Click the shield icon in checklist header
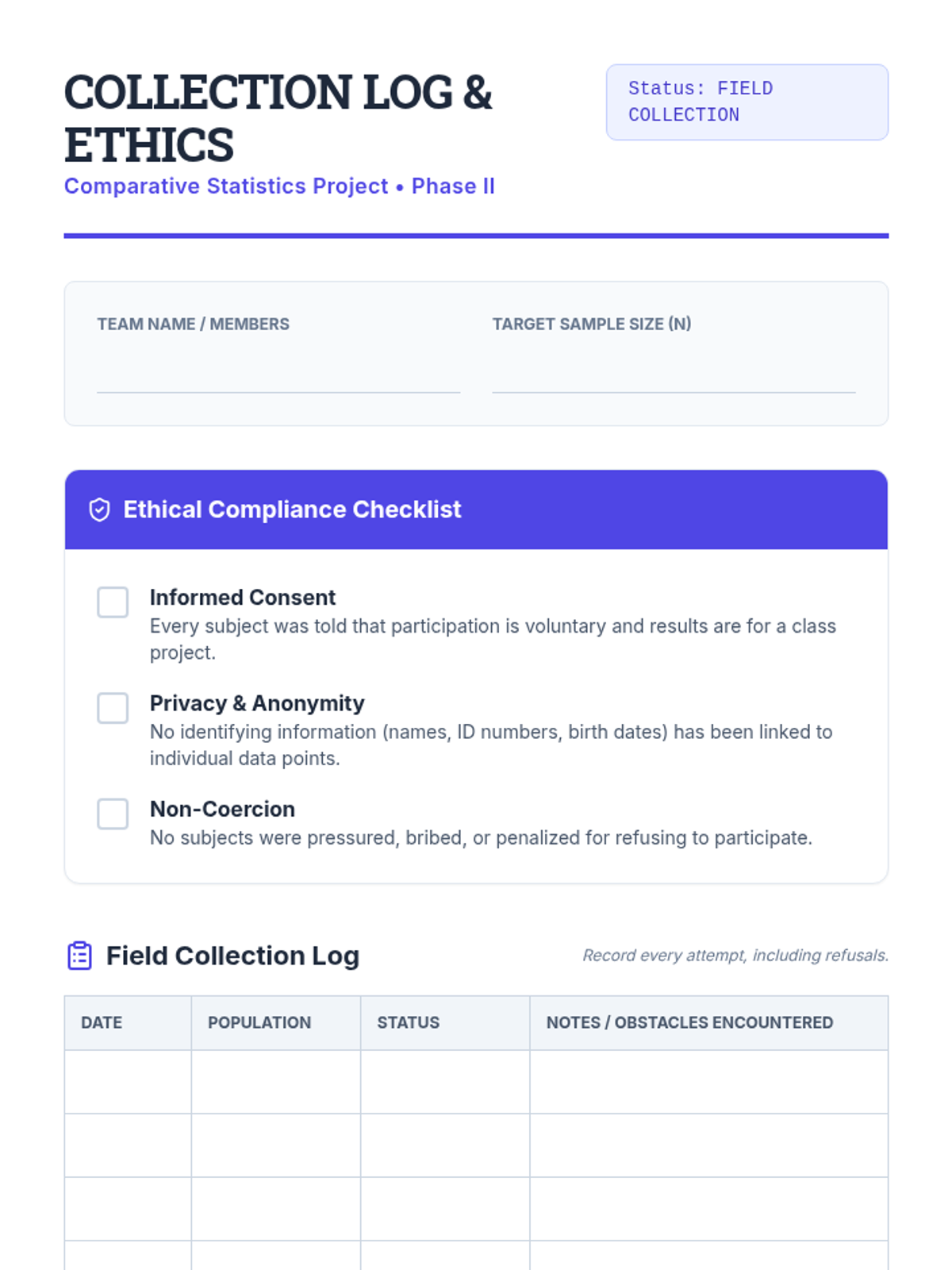Viewport: 952px width, 1270px height. (x=99, y=510)
